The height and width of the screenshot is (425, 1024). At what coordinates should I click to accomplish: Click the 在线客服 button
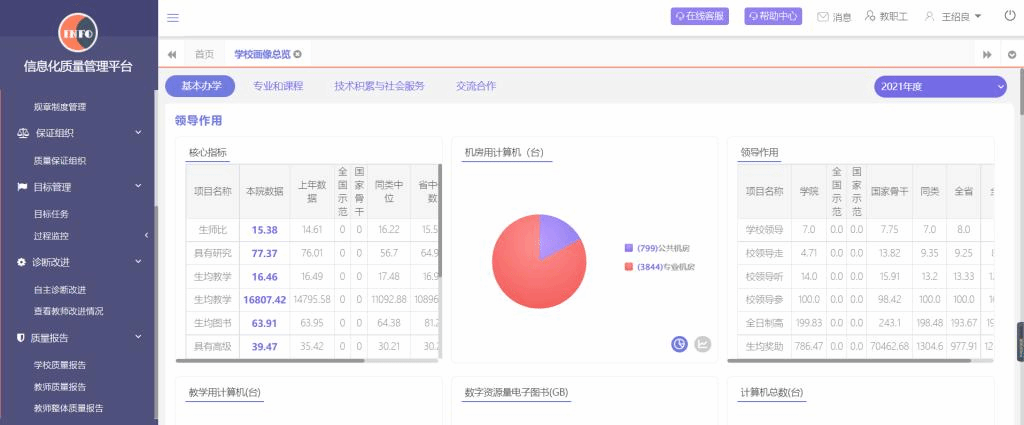click(x=700, y=16)
